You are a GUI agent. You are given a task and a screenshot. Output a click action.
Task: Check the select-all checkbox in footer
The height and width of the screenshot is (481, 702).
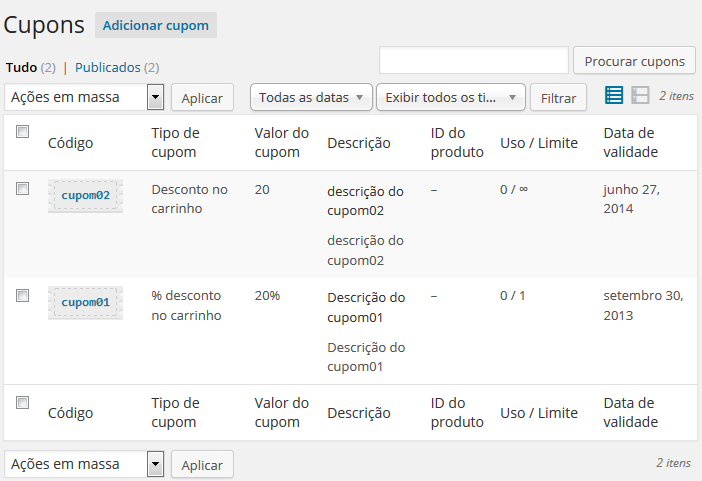[x=23, y=403]
